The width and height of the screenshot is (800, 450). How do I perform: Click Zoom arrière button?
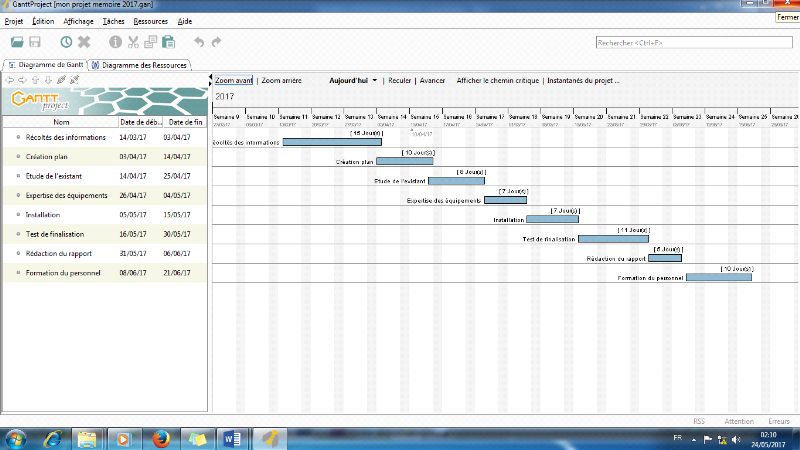pos(282,81)
